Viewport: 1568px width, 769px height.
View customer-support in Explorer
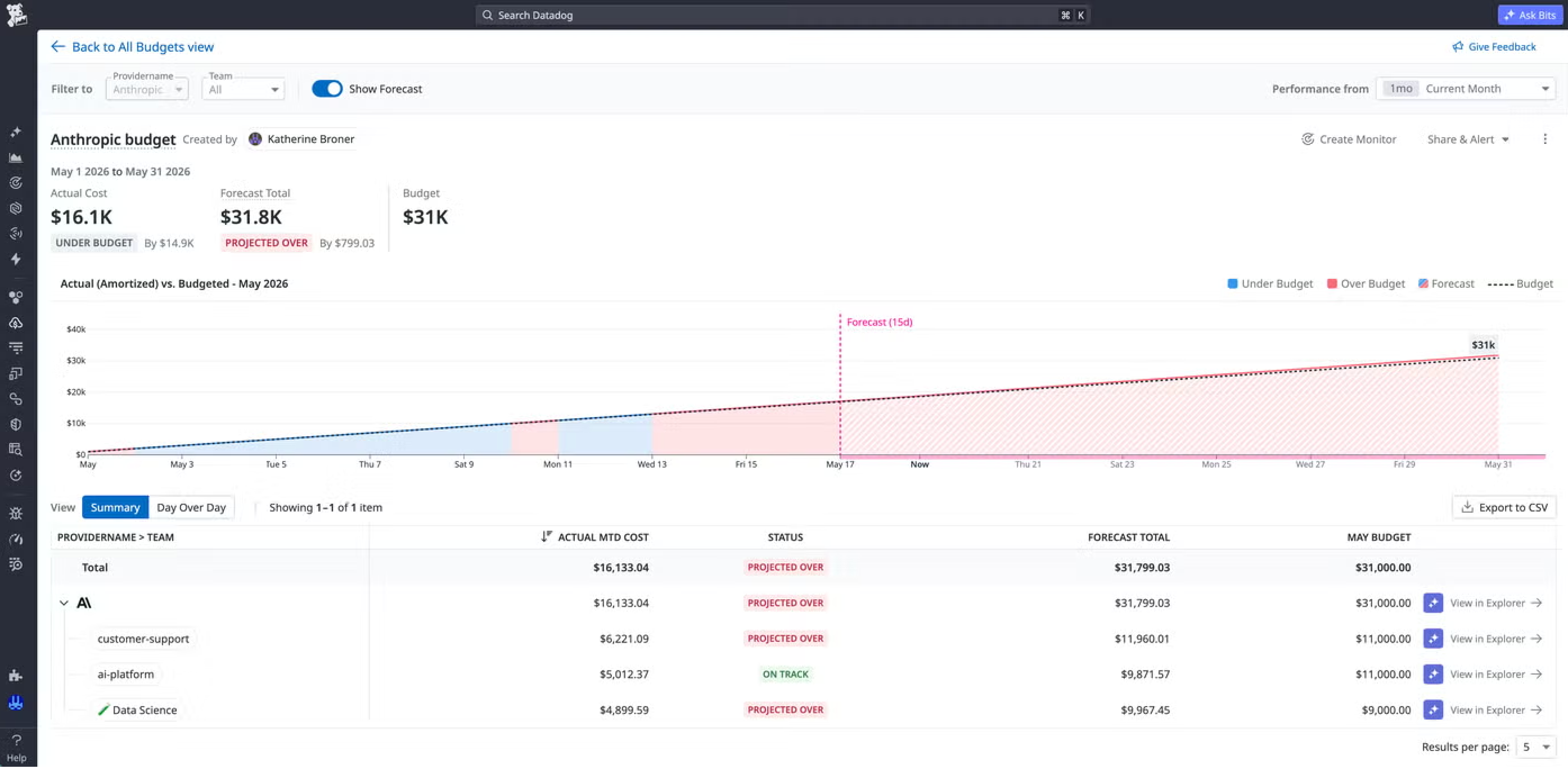click(x=1495, y=638)
